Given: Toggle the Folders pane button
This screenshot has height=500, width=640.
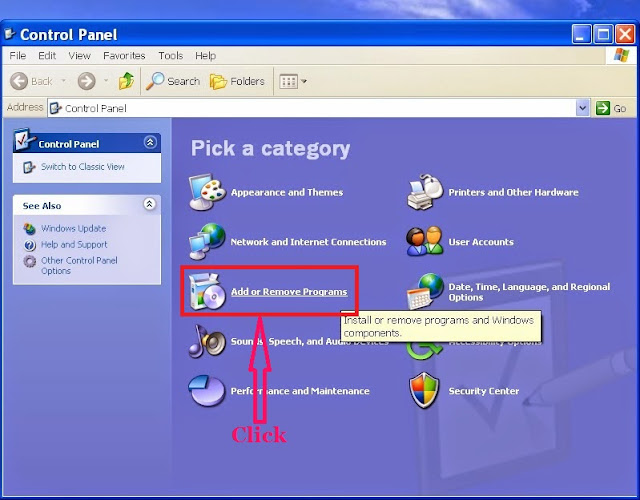Looking at the screenshot, I should point(237,82).
